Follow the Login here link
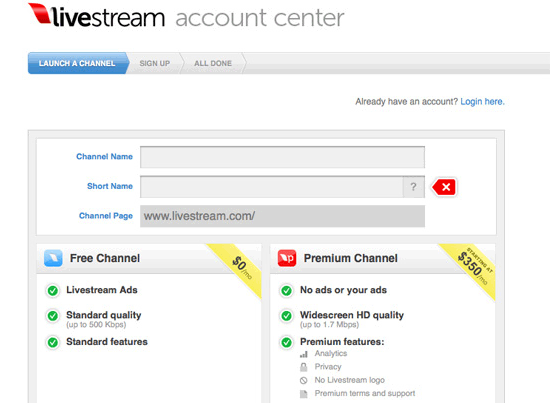The height and width of the screenshot is (403, 550). [x=482, y=102]
